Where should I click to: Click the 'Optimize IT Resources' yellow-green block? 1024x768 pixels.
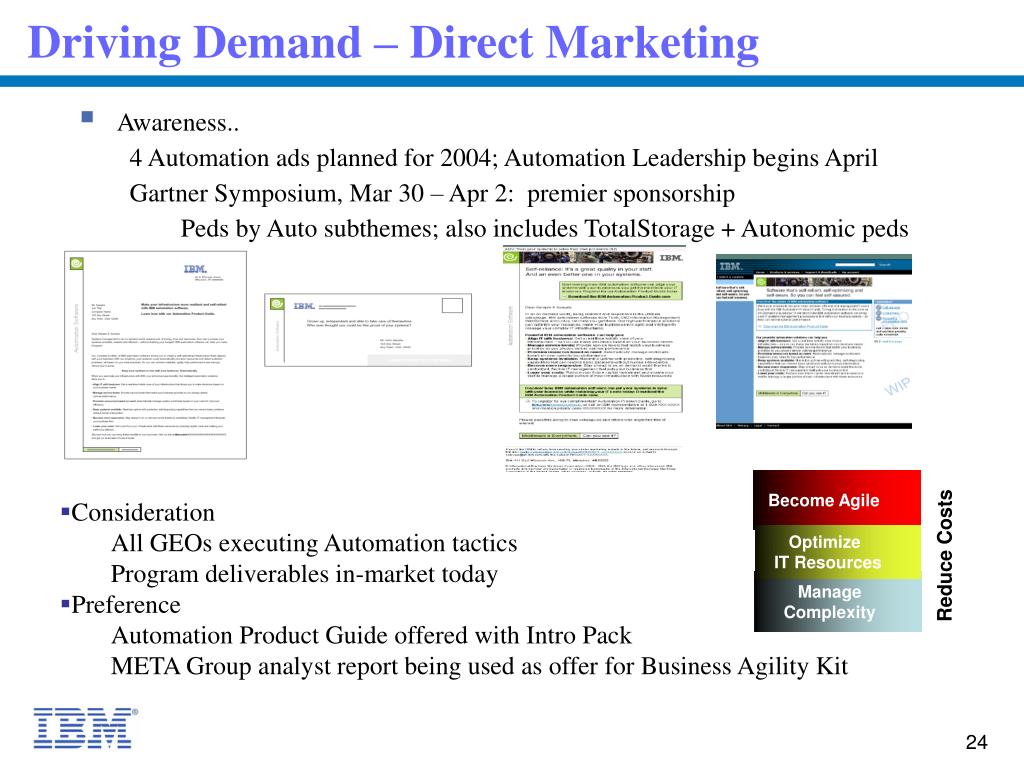click(838, 552)
